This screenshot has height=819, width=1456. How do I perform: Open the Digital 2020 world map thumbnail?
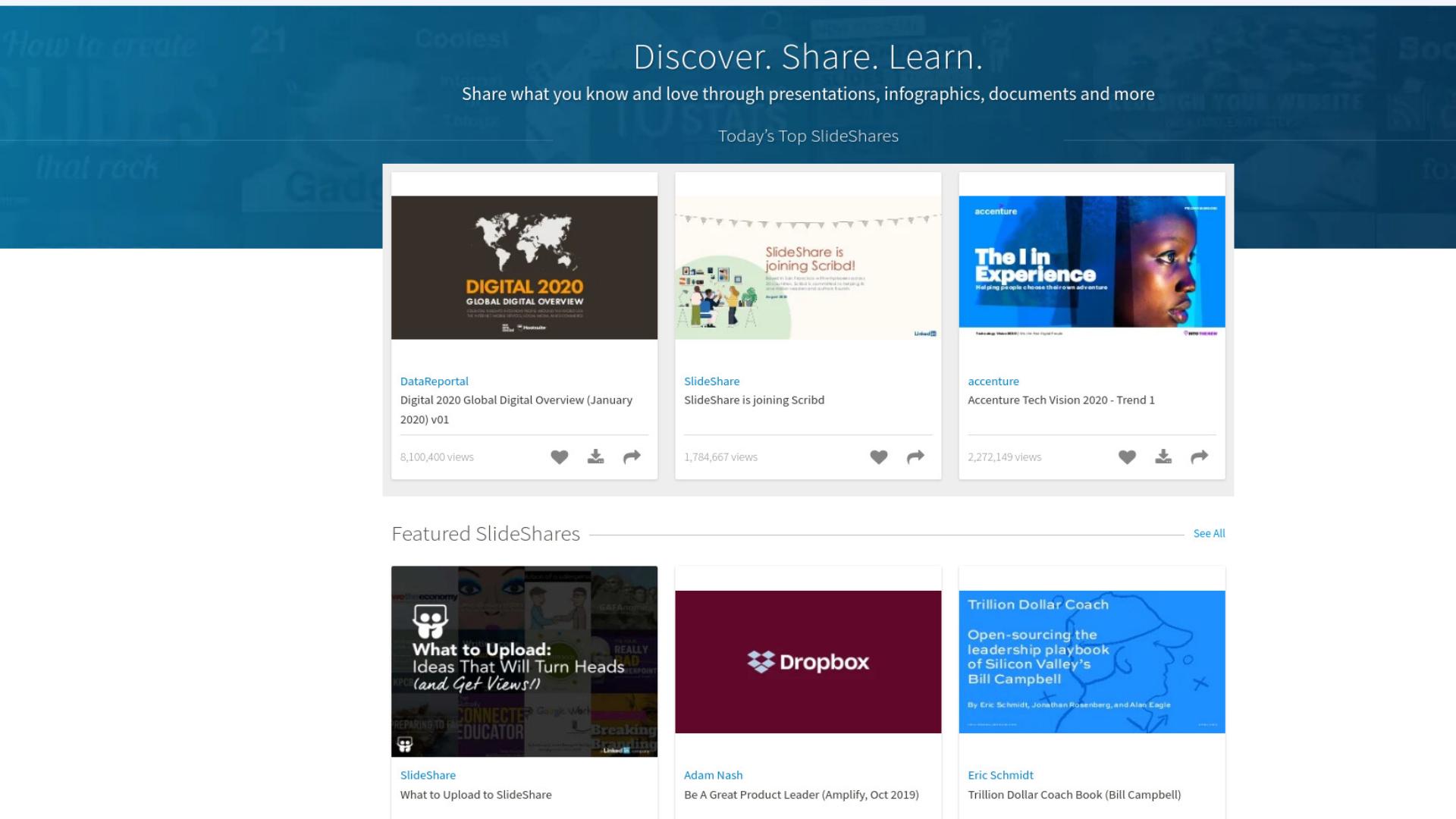point(524,268)
